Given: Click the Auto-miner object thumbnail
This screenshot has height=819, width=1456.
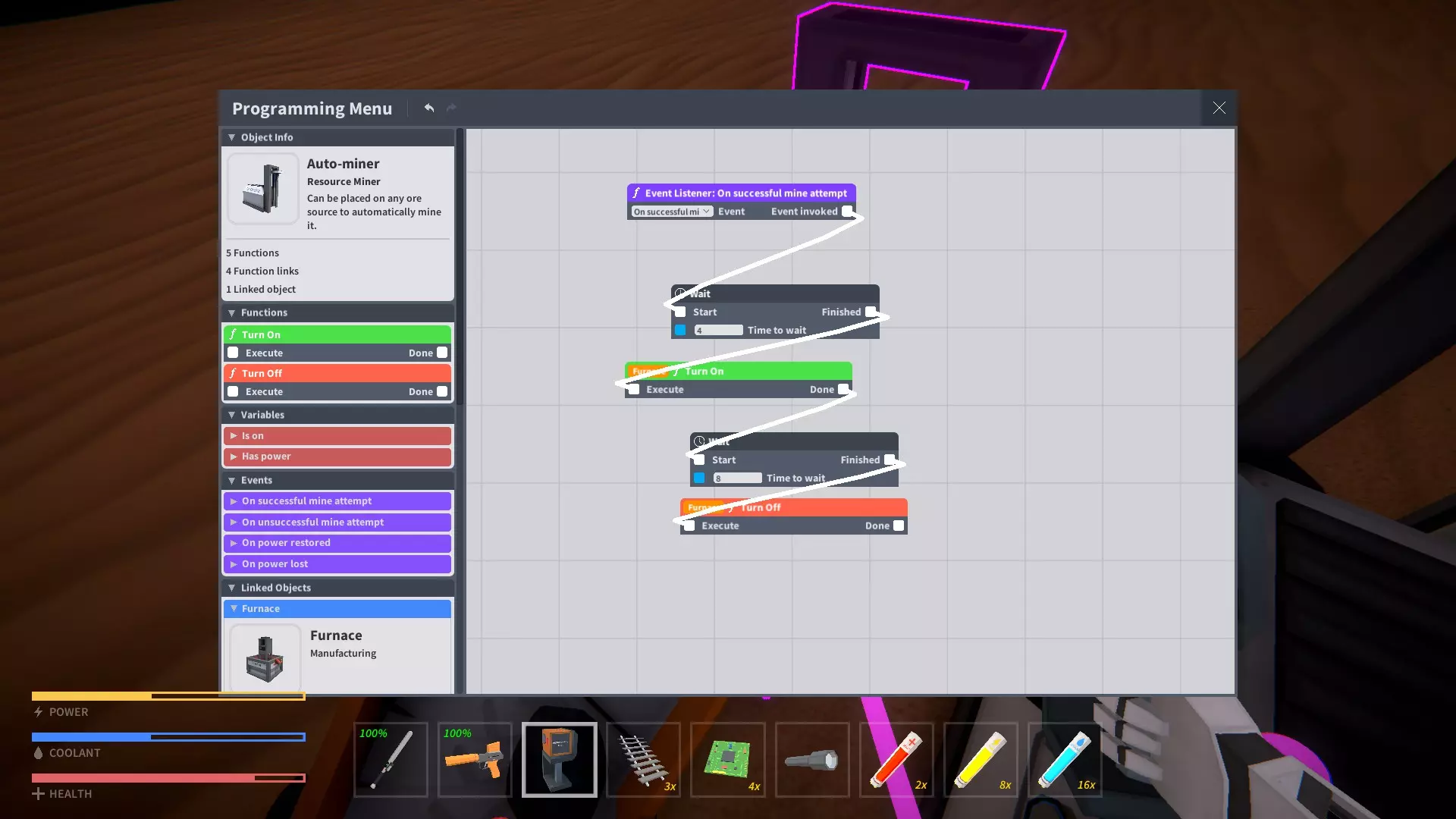Looking at the screenshot, I should click(x=263, y=189).
